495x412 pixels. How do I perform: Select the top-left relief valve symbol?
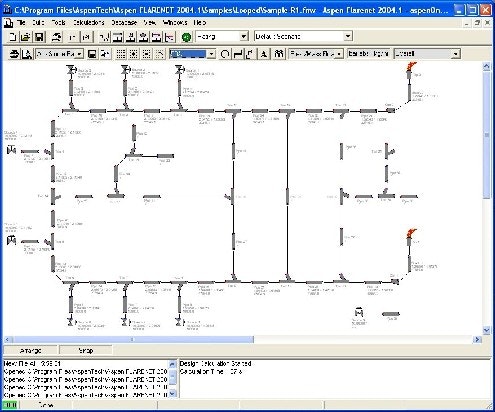(x=71, y=70)
